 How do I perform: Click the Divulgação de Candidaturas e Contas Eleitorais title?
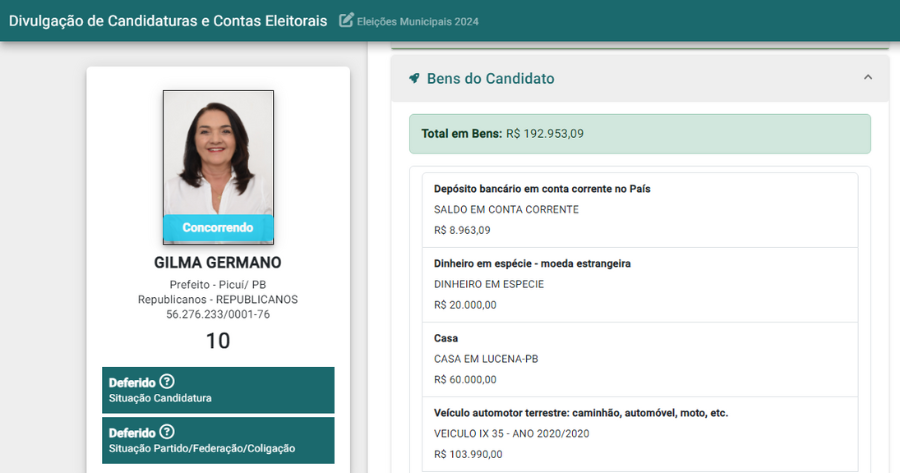click(x=168, y=20)
